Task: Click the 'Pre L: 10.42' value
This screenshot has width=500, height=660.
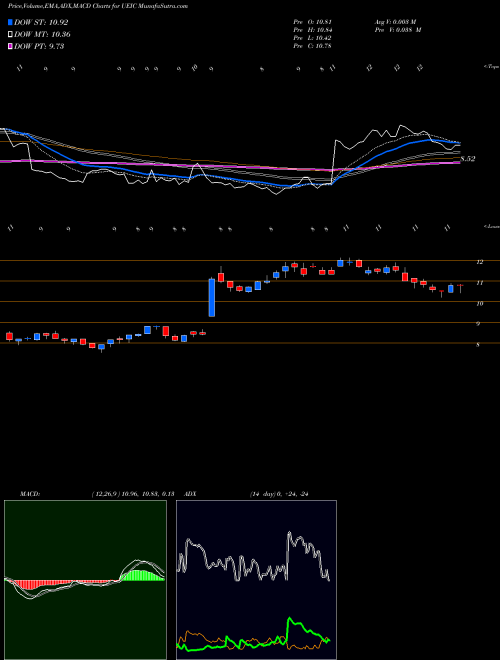Action: coord(312,38)
